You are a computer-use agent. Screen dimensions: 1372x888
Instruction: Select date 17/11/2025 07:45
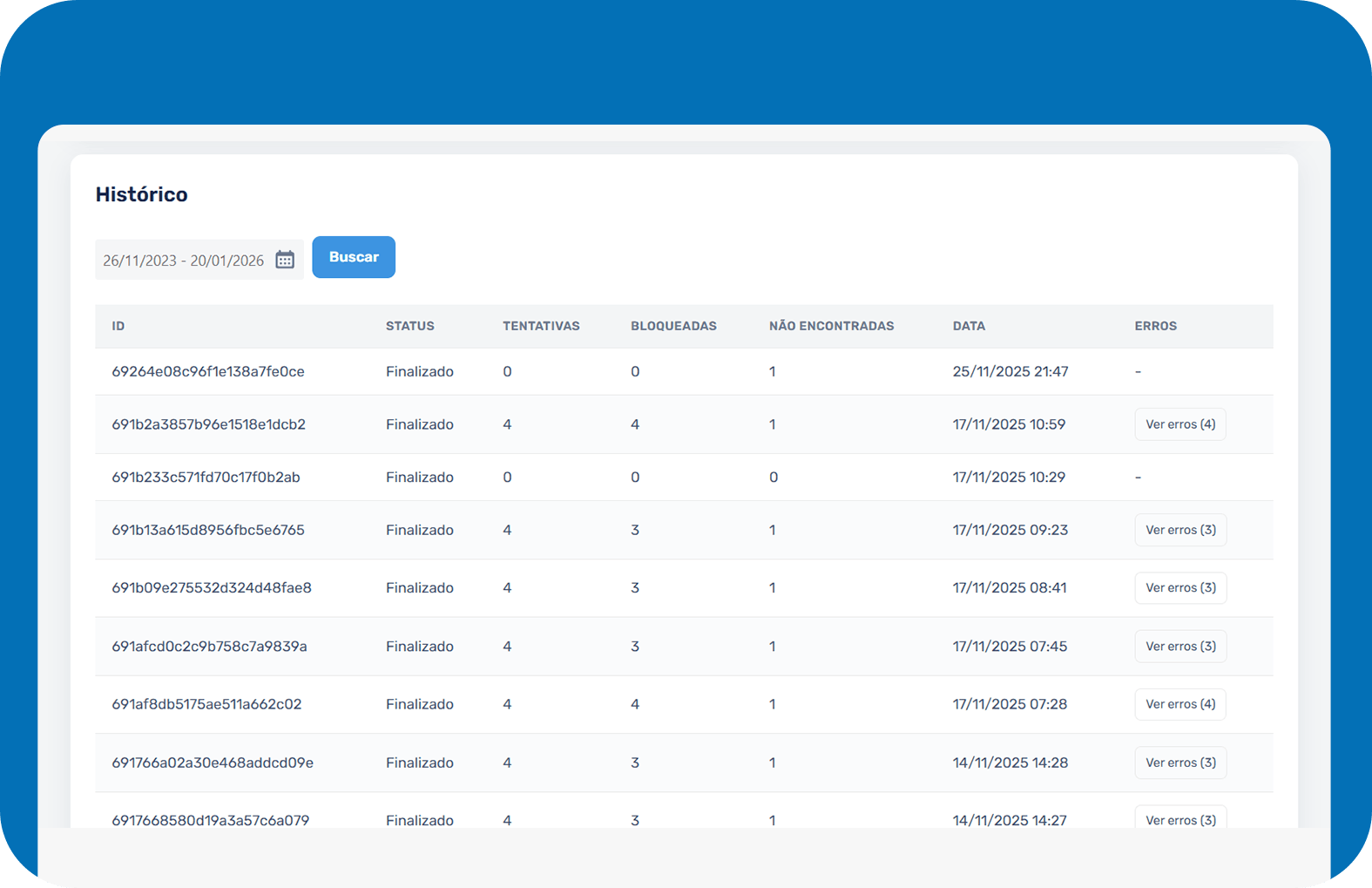[1010, 647]
